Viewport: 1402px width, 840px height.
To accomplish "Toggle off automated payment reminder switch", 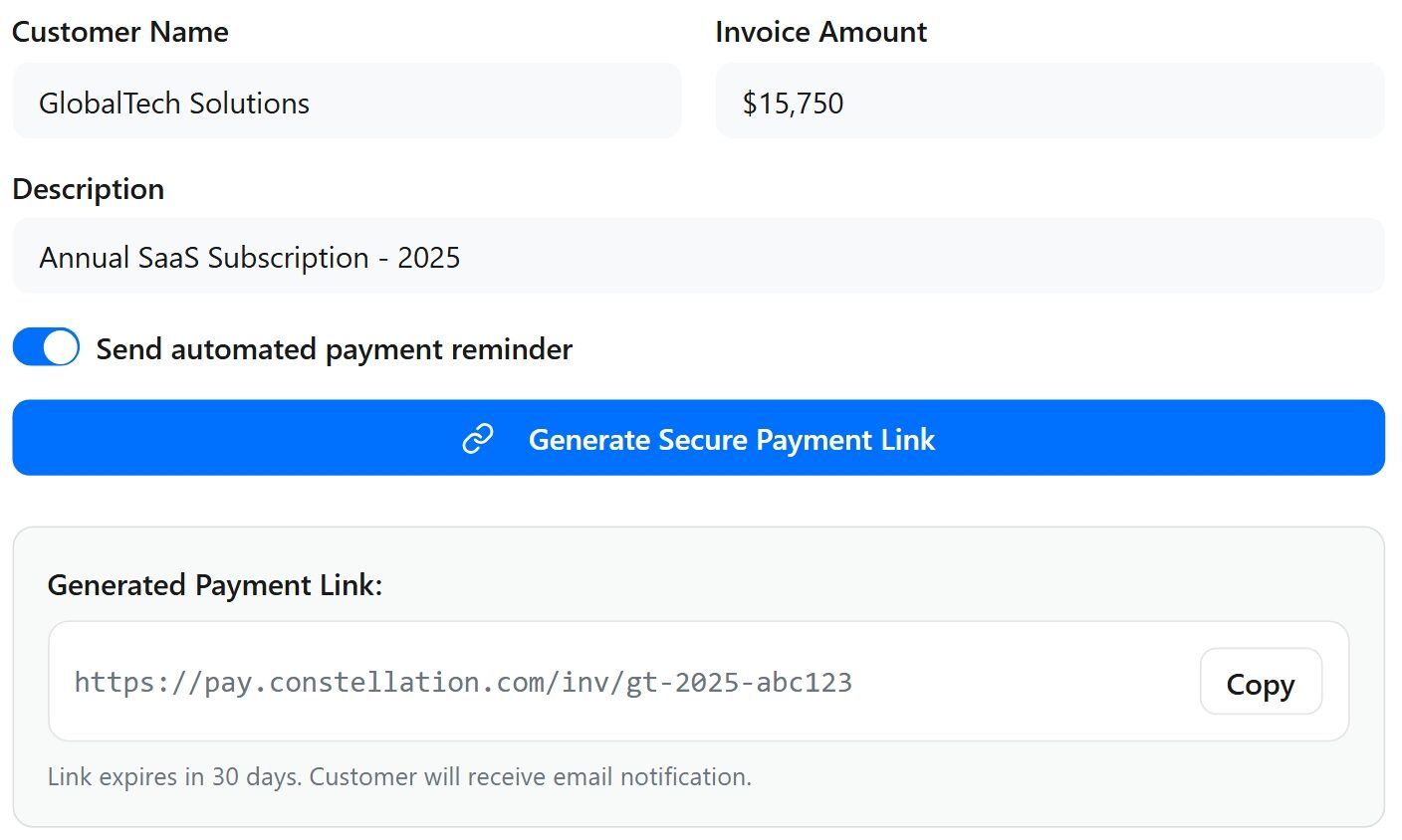I will (x=46, y=348).
